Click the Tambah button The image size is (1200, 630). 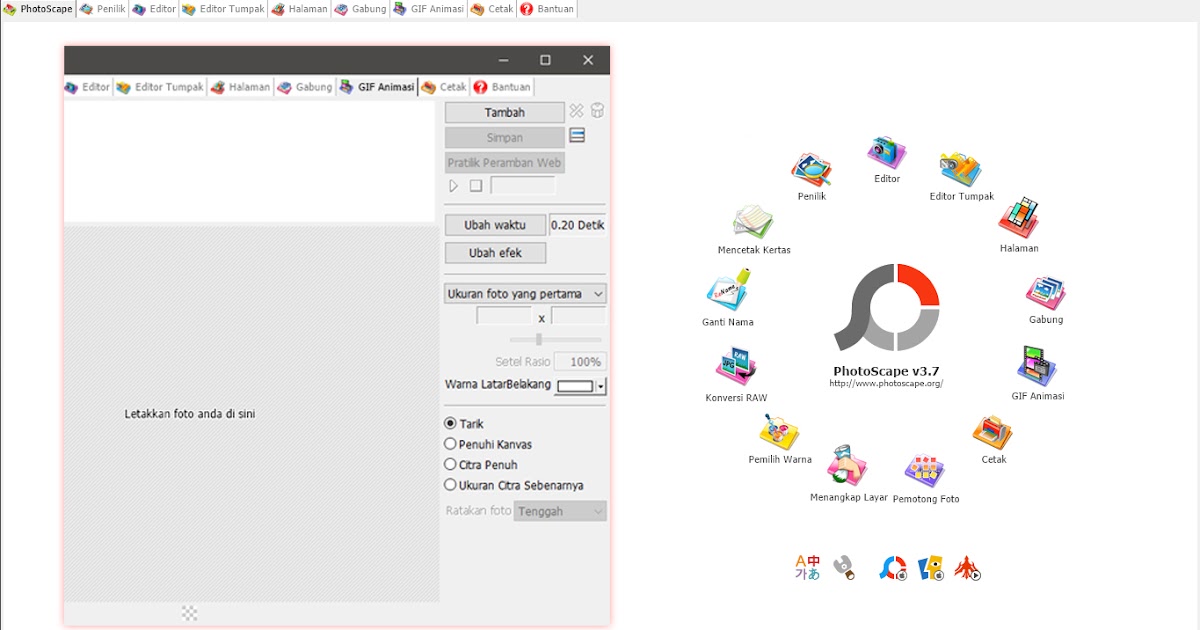(x=505, y=112)
